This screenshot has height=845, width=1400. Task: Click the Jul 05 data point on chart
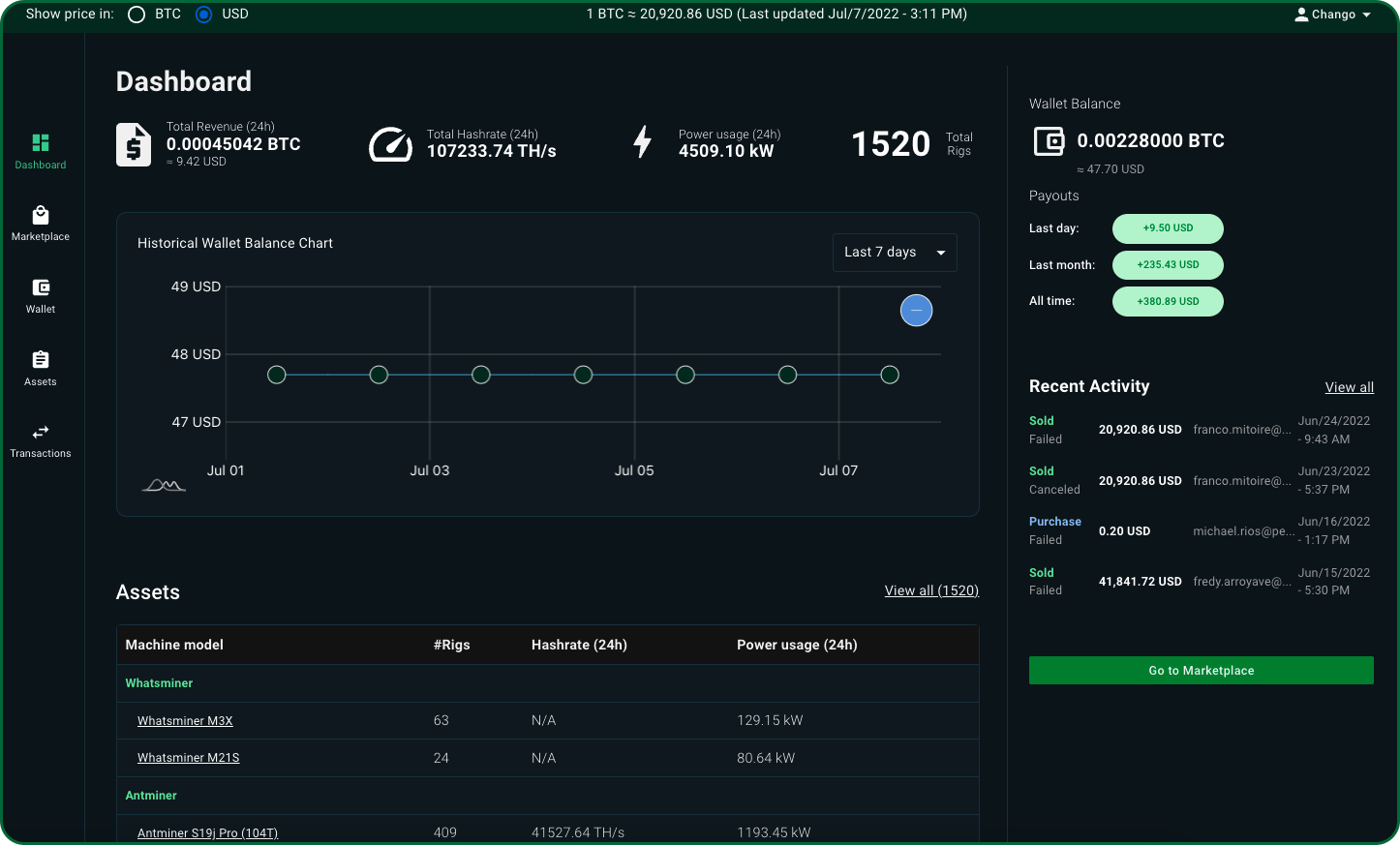click(x=685, y=375)
